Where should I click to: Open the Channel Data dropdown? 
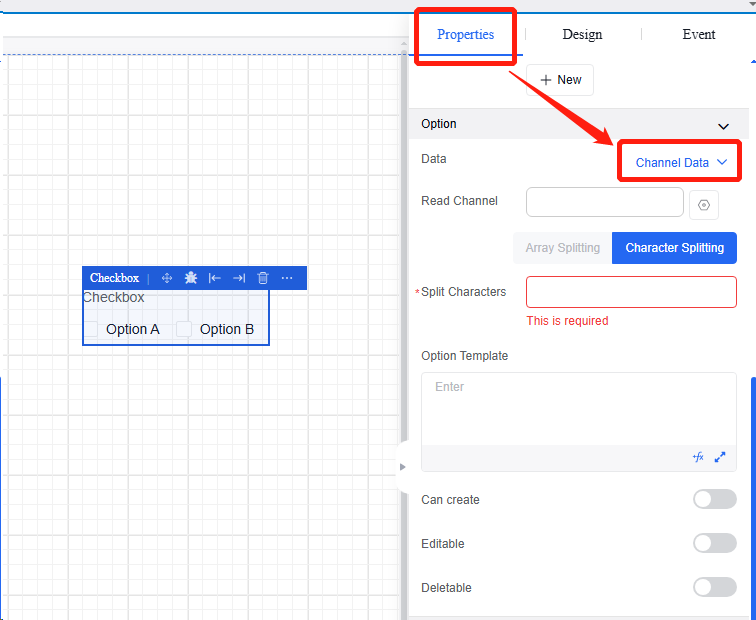(680, 162)
